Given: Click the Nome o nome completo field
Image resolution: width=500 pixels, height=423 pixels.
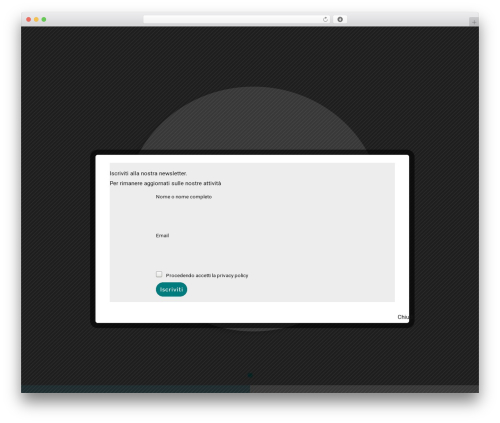Looking at the screenshot, I should coord(252,212).
